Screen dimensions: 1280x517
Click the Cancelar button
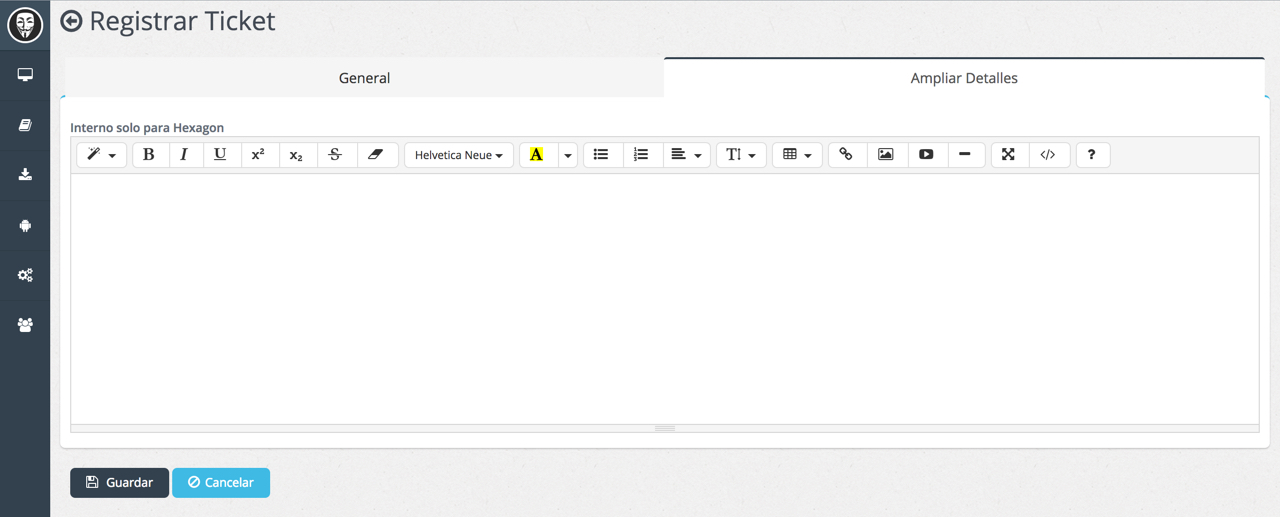221,482
